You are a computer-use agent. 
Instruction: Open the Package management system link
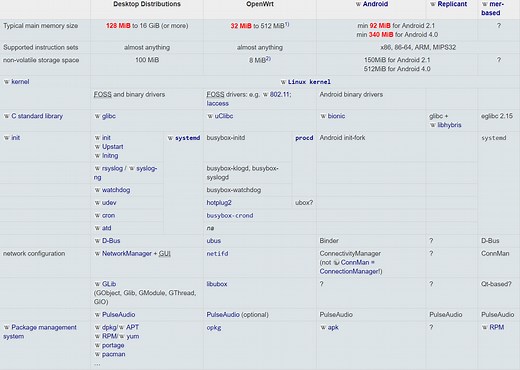click(x=40, y=332)
